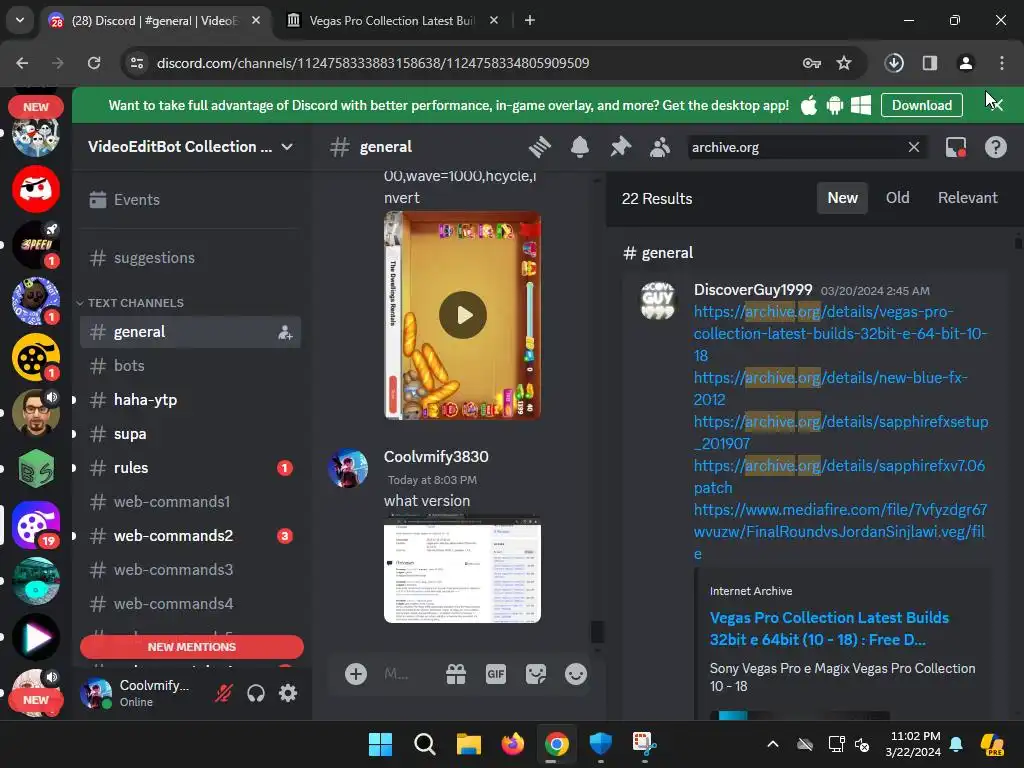This screenshot has width=1024, height=768.
Task: Switch to Vegas Pro Collection browser tab
Action: (392, 21)
